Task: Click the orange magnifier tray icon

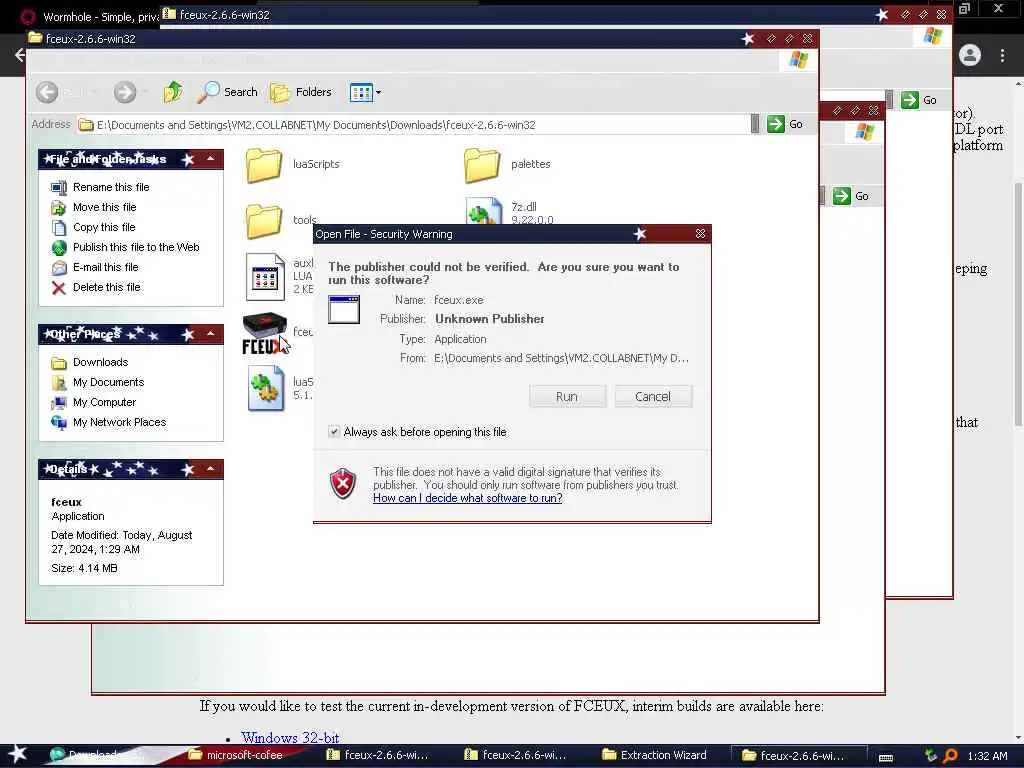Action: 950,756
